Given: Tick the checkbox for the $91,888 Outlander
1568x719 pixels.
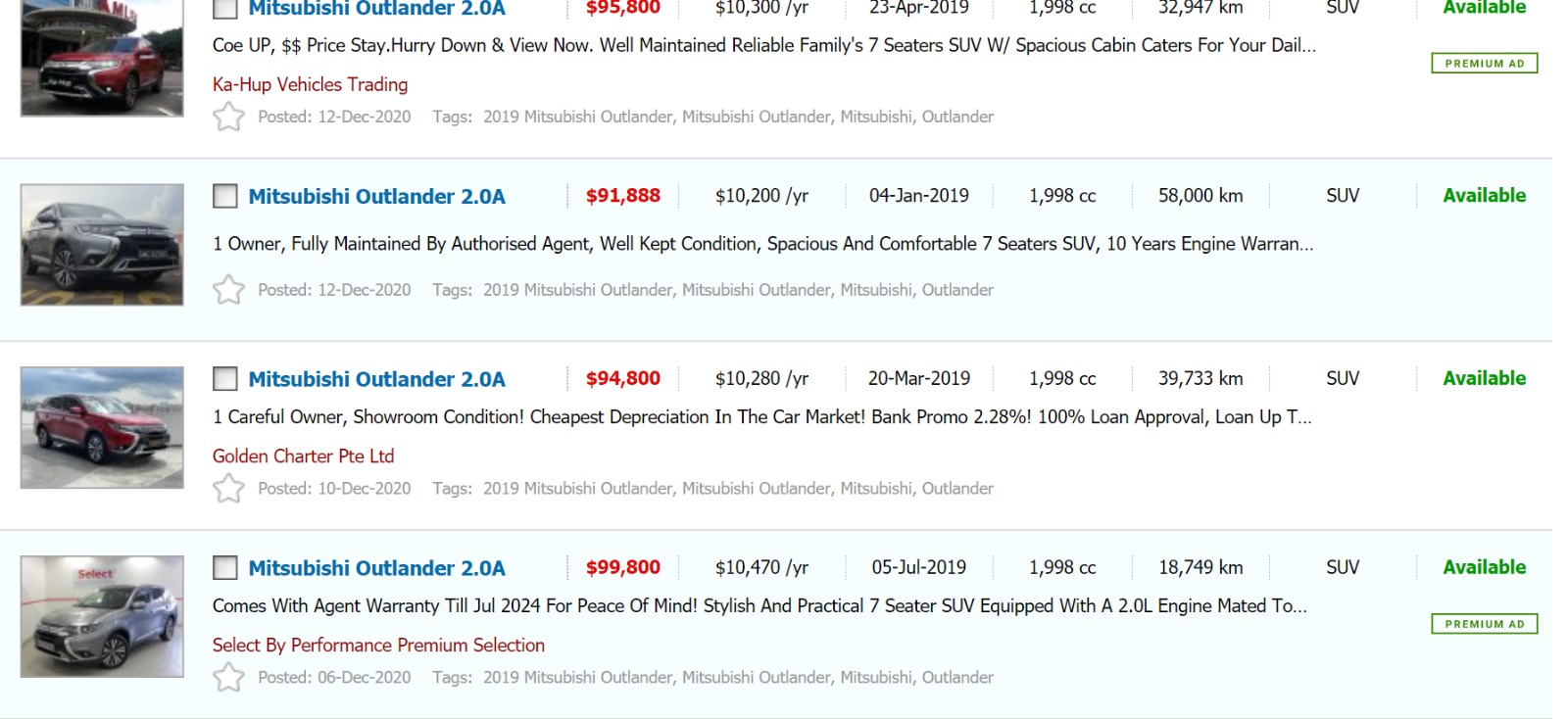Looking at the screenshot, I should pyautogui.click(x=225, y=196).
